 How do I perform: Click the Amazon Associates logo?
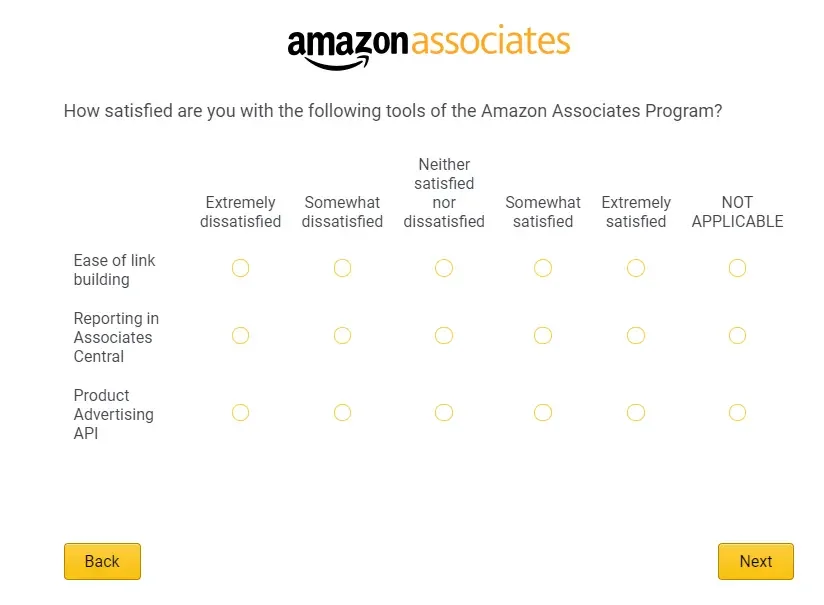click(x=428, y=46)
